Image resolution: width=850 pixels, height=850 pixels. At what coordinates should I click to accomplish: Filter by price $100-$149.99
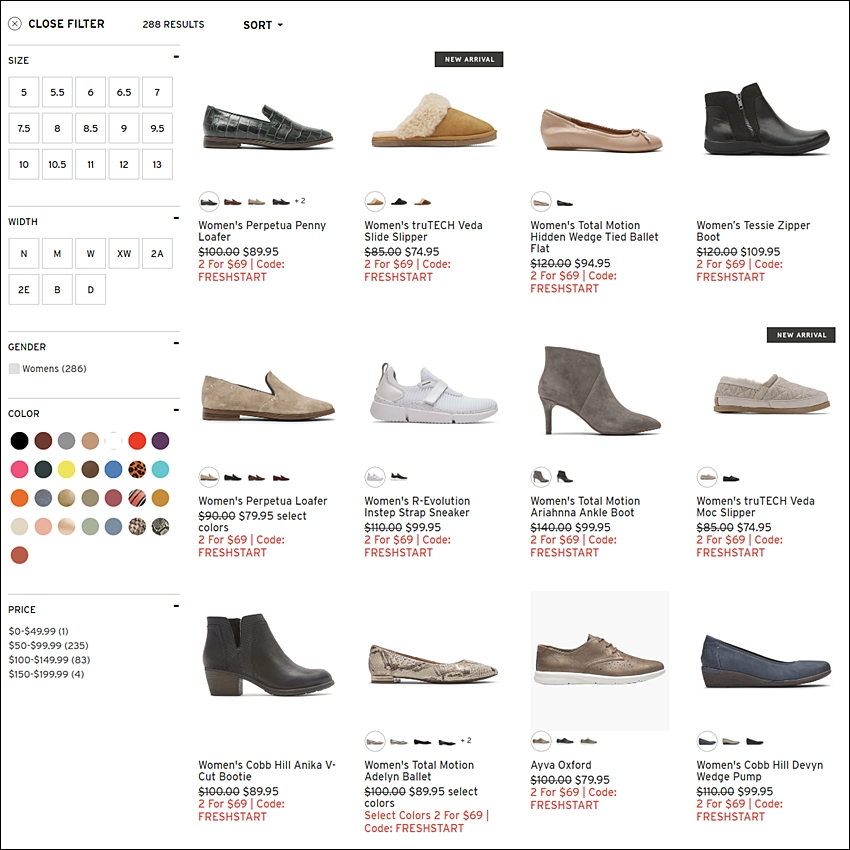(x=49, y=660)
